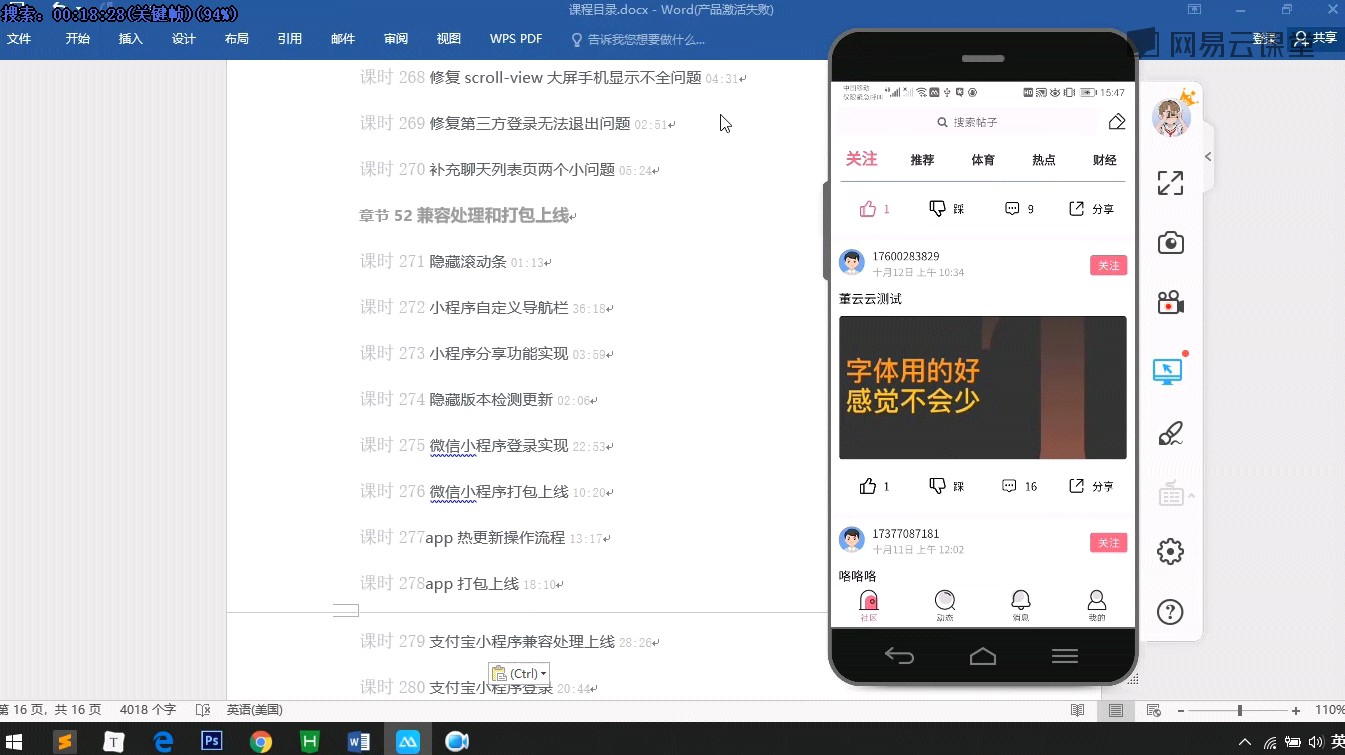Image resolution: width=1345 pixels, height=755 pixels.
Task: Open the settings gear in right sidebar
Action: click(1170, 551)
